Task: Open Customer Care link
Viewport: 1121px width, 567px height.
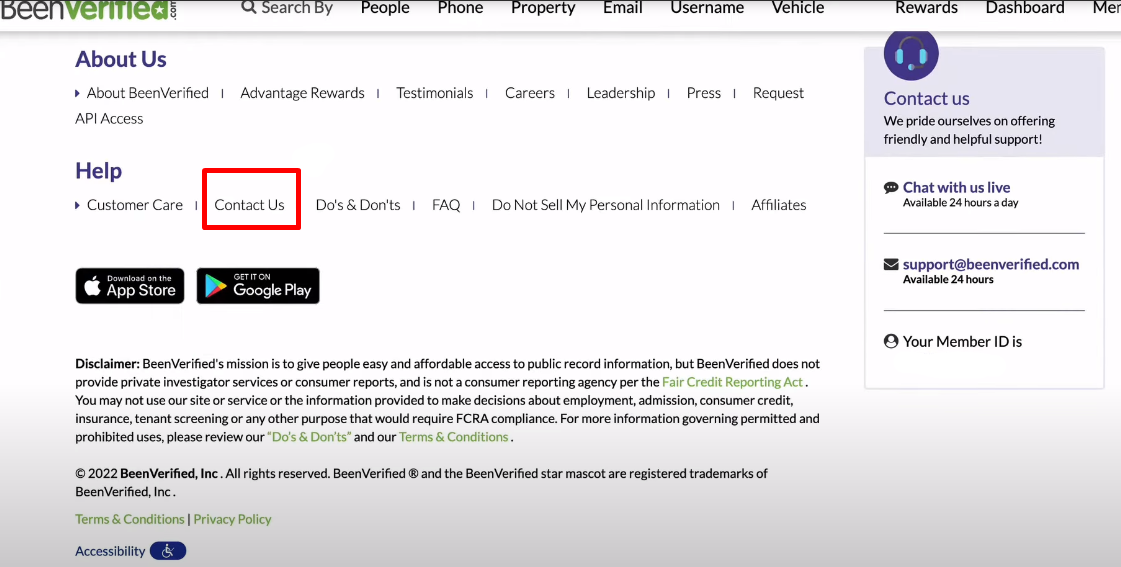Action: (x=135, y=205)
